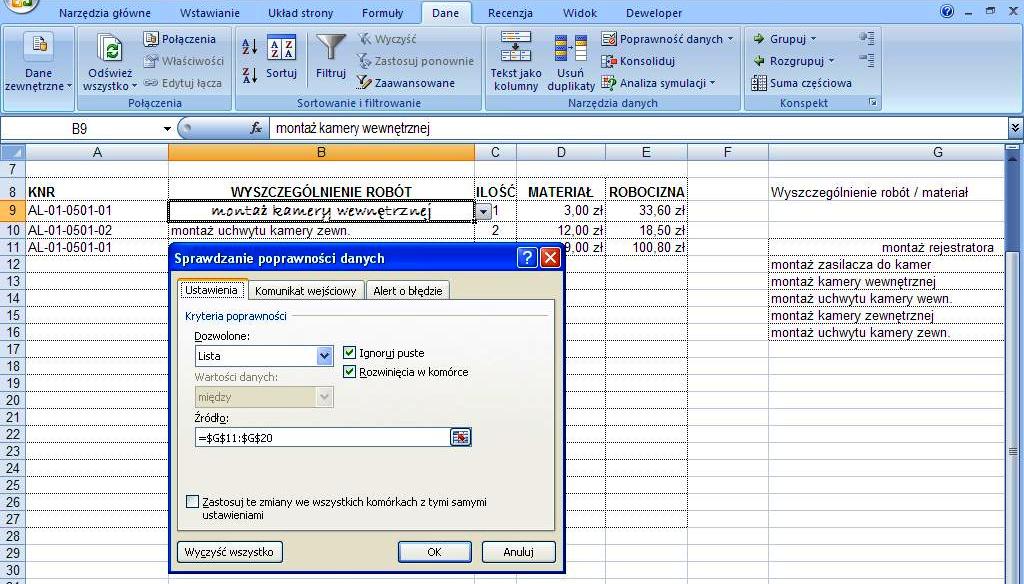Screen dimensions: 1024x584
Task: Click show detail icon in Konspekt group
Action: [867, 38]
